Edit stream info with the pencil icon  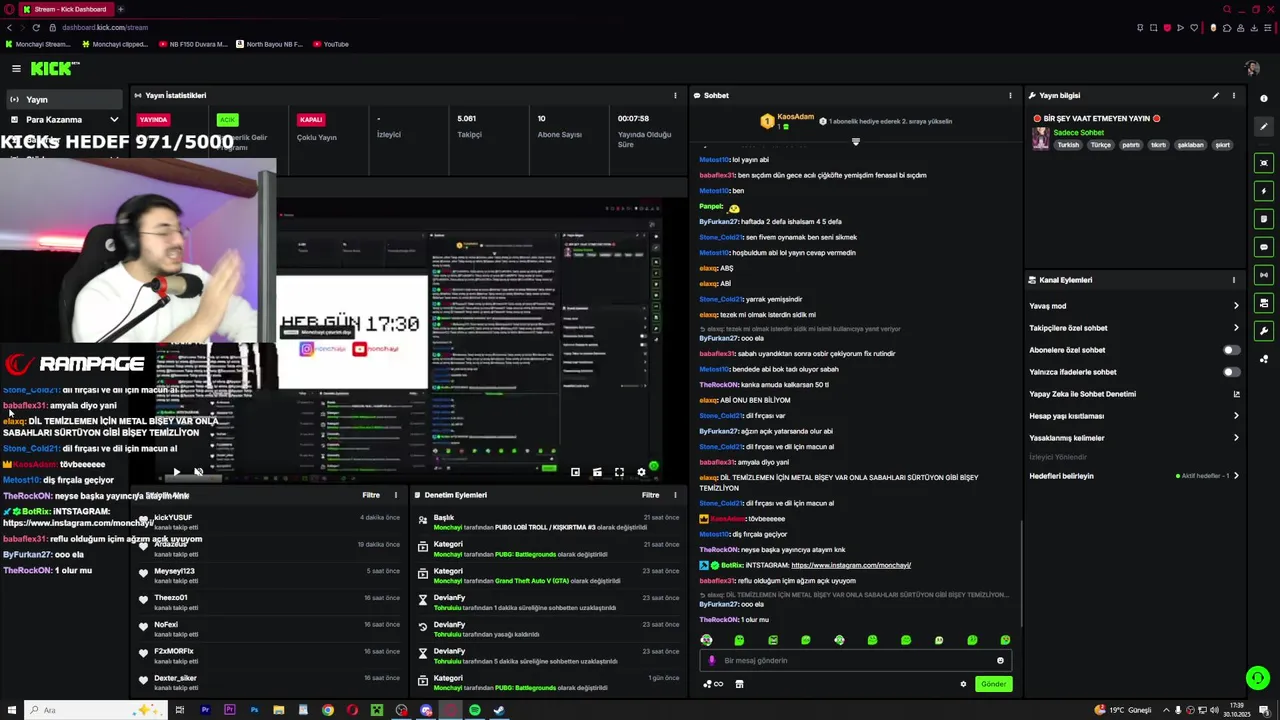[1216, 95]
